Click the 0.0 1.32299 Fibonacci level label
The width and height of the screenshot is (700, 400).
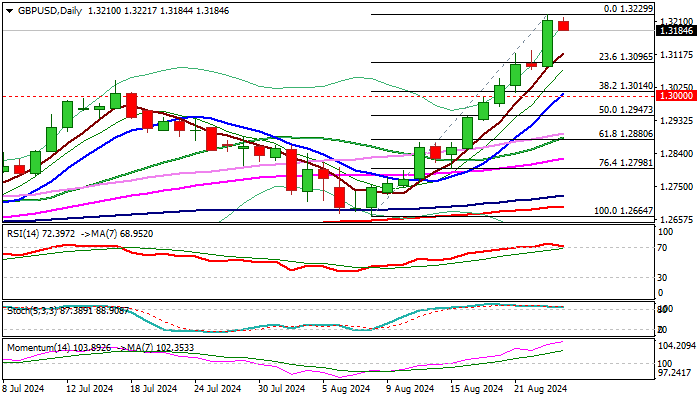click(x=629, y=8)
